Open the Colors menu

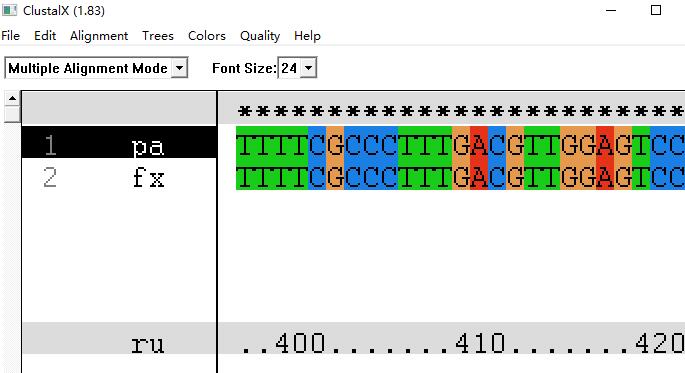[207, 36]
